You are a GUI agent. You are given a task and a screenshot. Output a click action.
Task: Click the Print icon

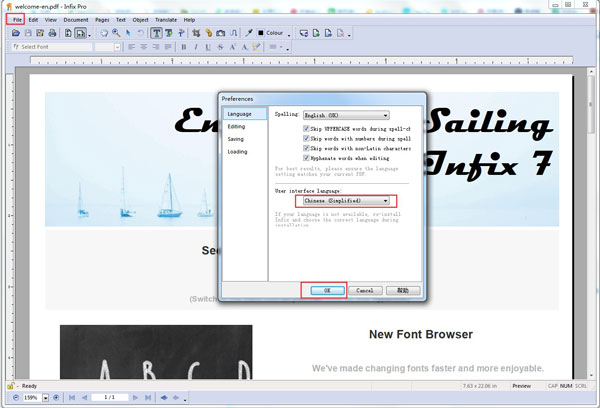tap(52, 33)
